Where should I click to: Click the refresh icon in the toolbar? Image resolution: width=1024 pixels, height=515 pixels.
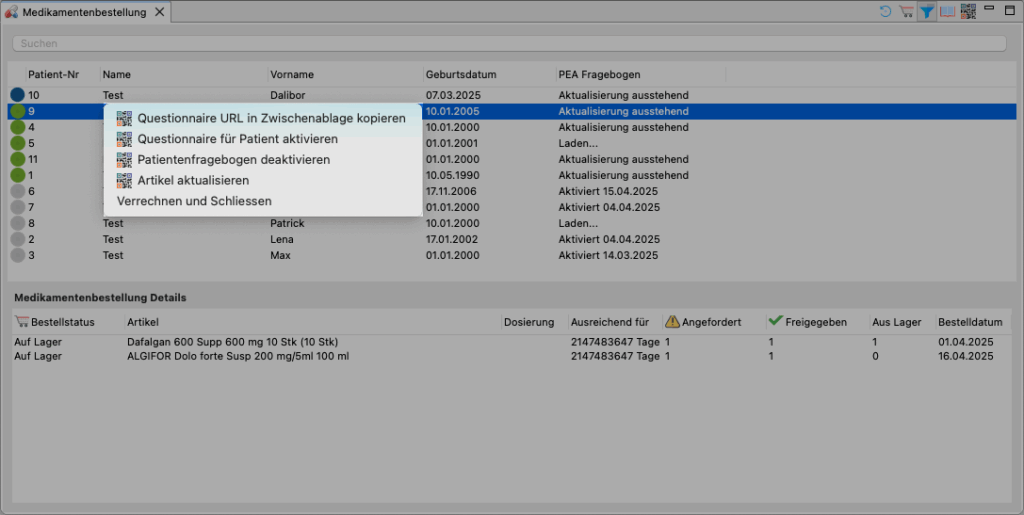click(x=885, y=12)
